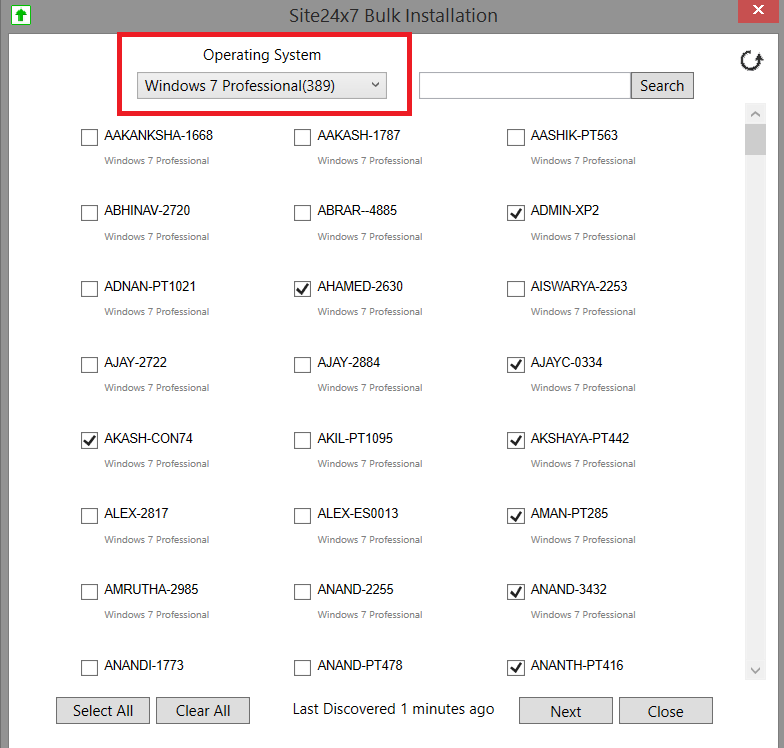Viewport: 784px width, 748px height.
Task: Click inside the search text field
Action: click(x=524, y=86)
